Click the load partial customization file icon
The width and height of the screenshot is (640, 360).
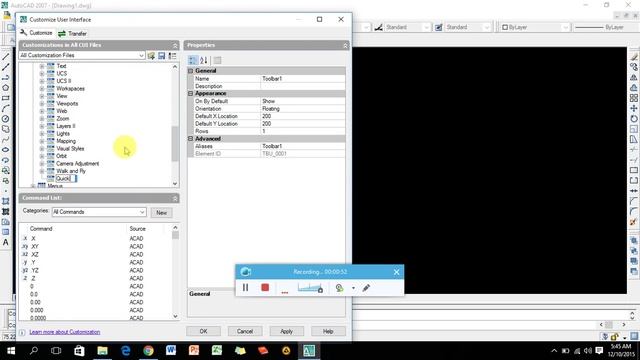[x=151, y=56]
